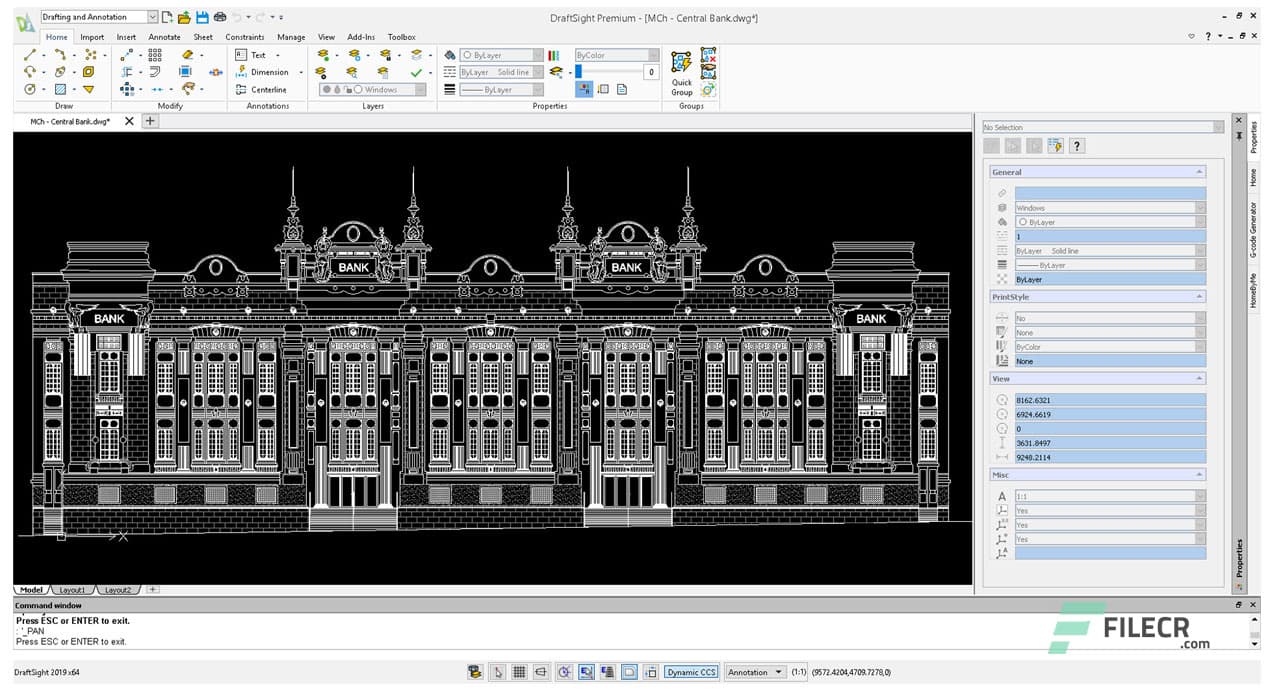Toggle Grid display in status bar
Viewport: 1280px width, 693px height.
519,672
